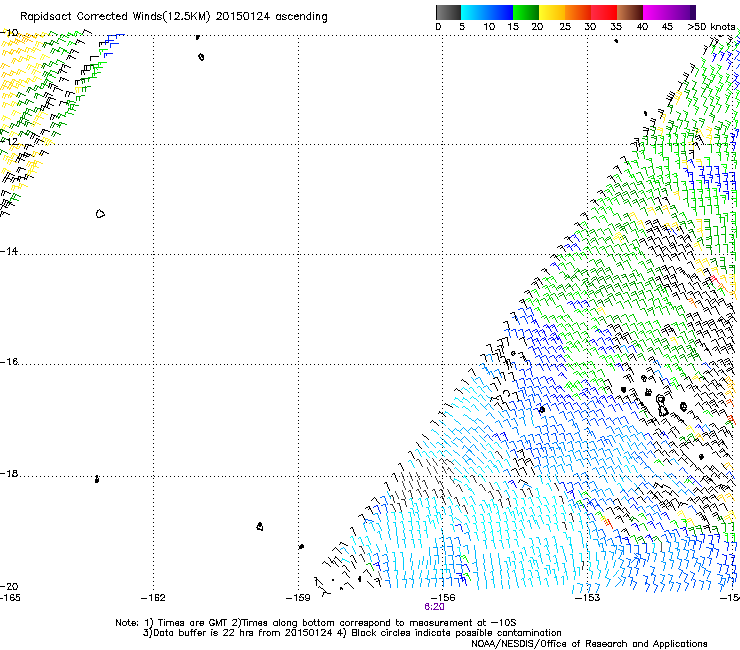This screenshot has width=740, height=650.
Task: Click the '-159' longitude axis label
Action: coord(298,598)
